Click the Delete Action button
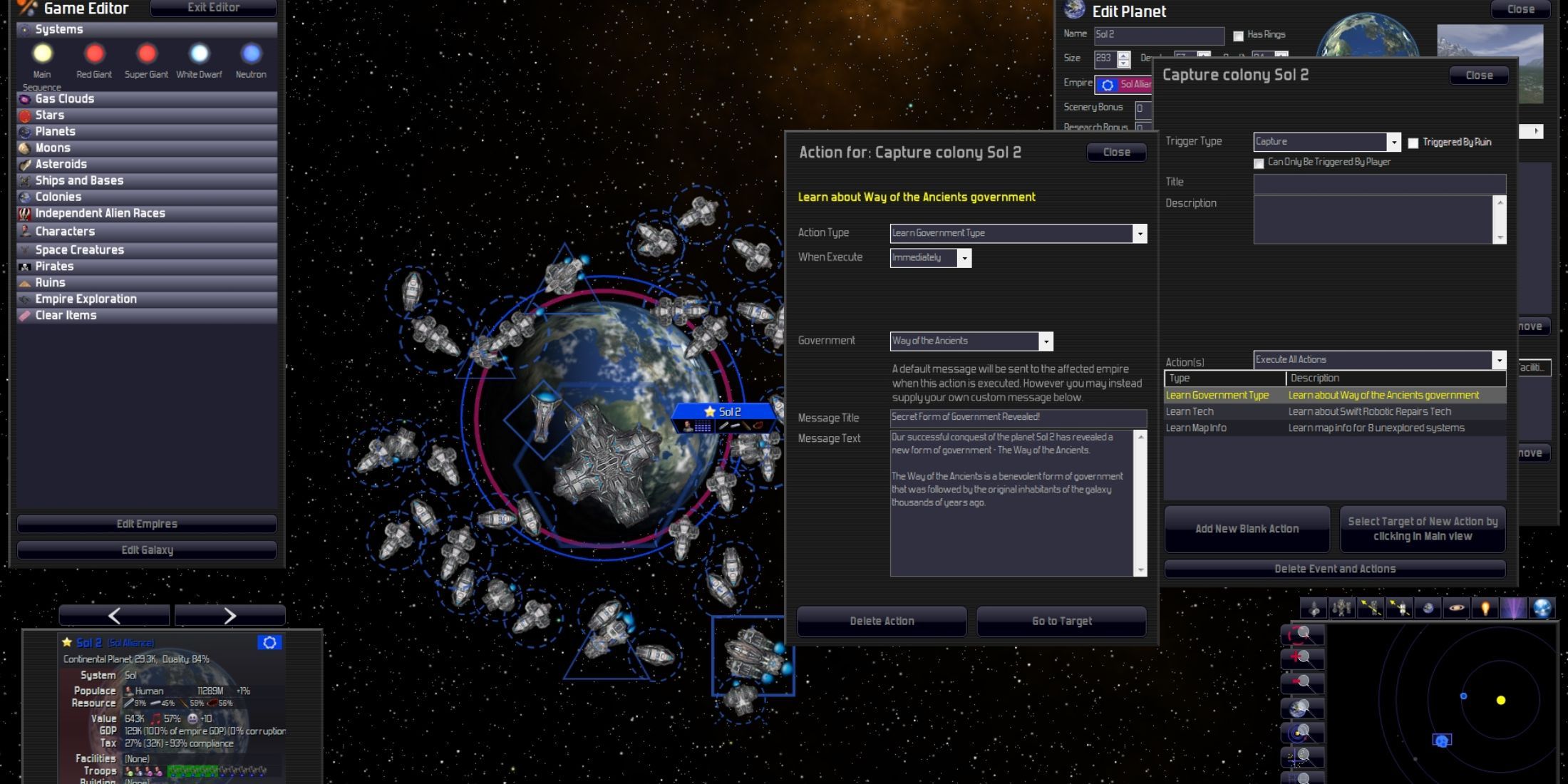Image resolution: width=1568 pixels, height=784 pixels. (882, 621)
